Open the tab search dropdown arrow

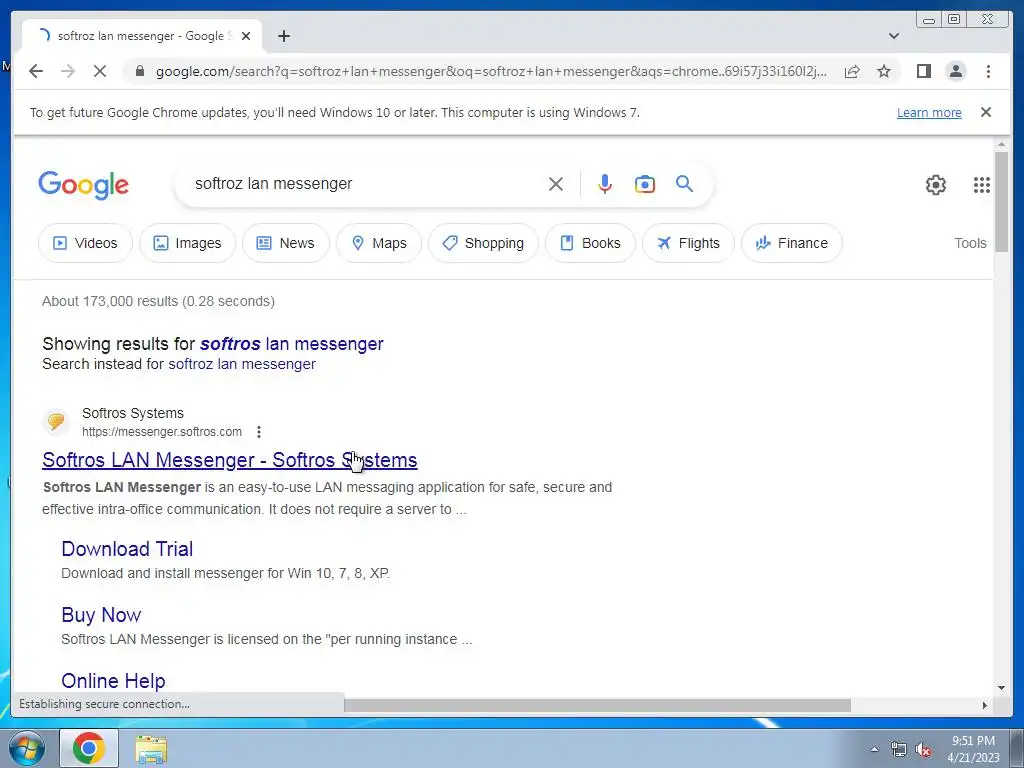(893, 36)
